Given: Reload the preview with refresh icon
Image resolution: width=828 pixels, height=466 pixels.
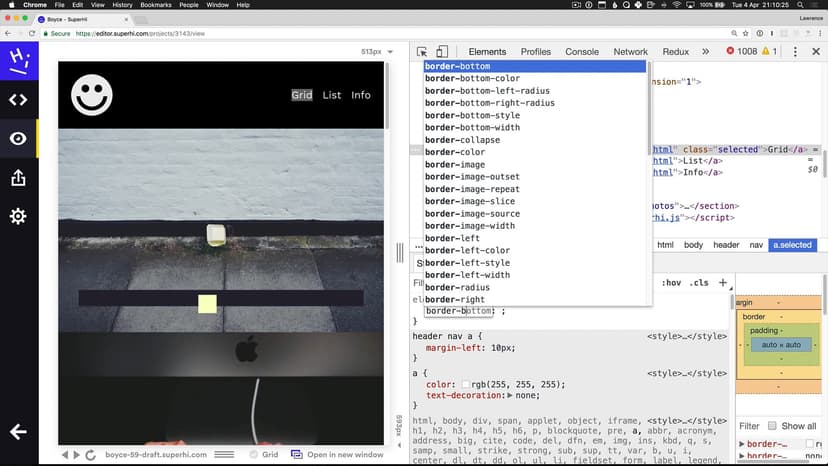Looking at the screenshot, I should coord(91,455).
